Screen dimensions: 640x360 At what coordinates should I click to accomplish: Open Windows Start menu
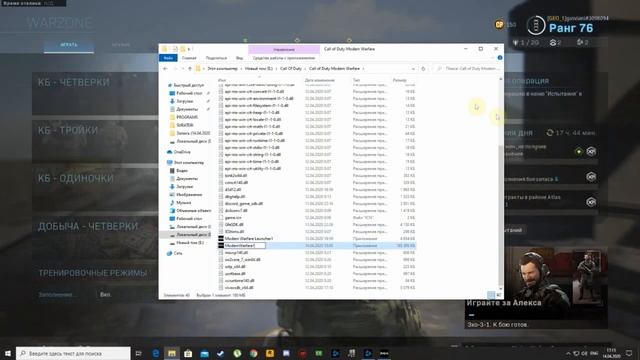8,353
